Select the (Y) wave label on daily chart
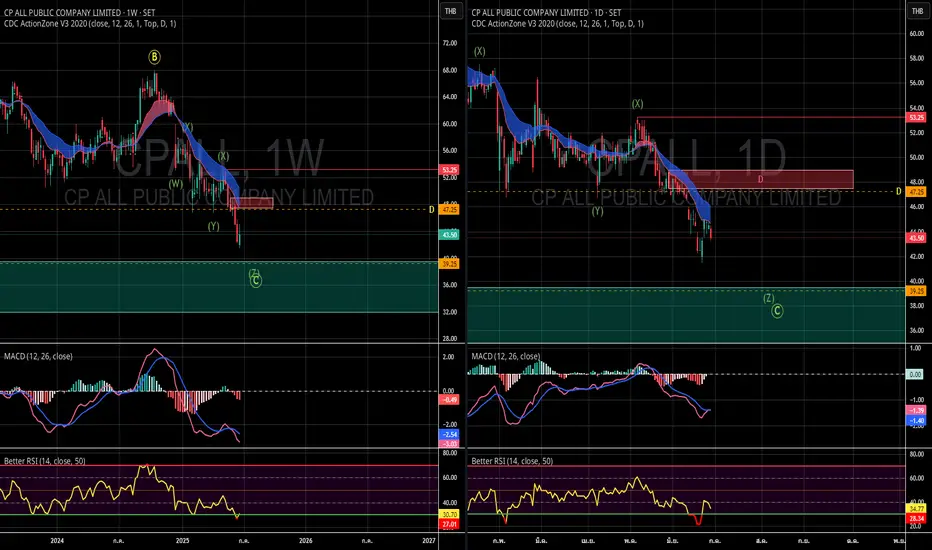Screen dimensions: 932x550 [597, 210]
